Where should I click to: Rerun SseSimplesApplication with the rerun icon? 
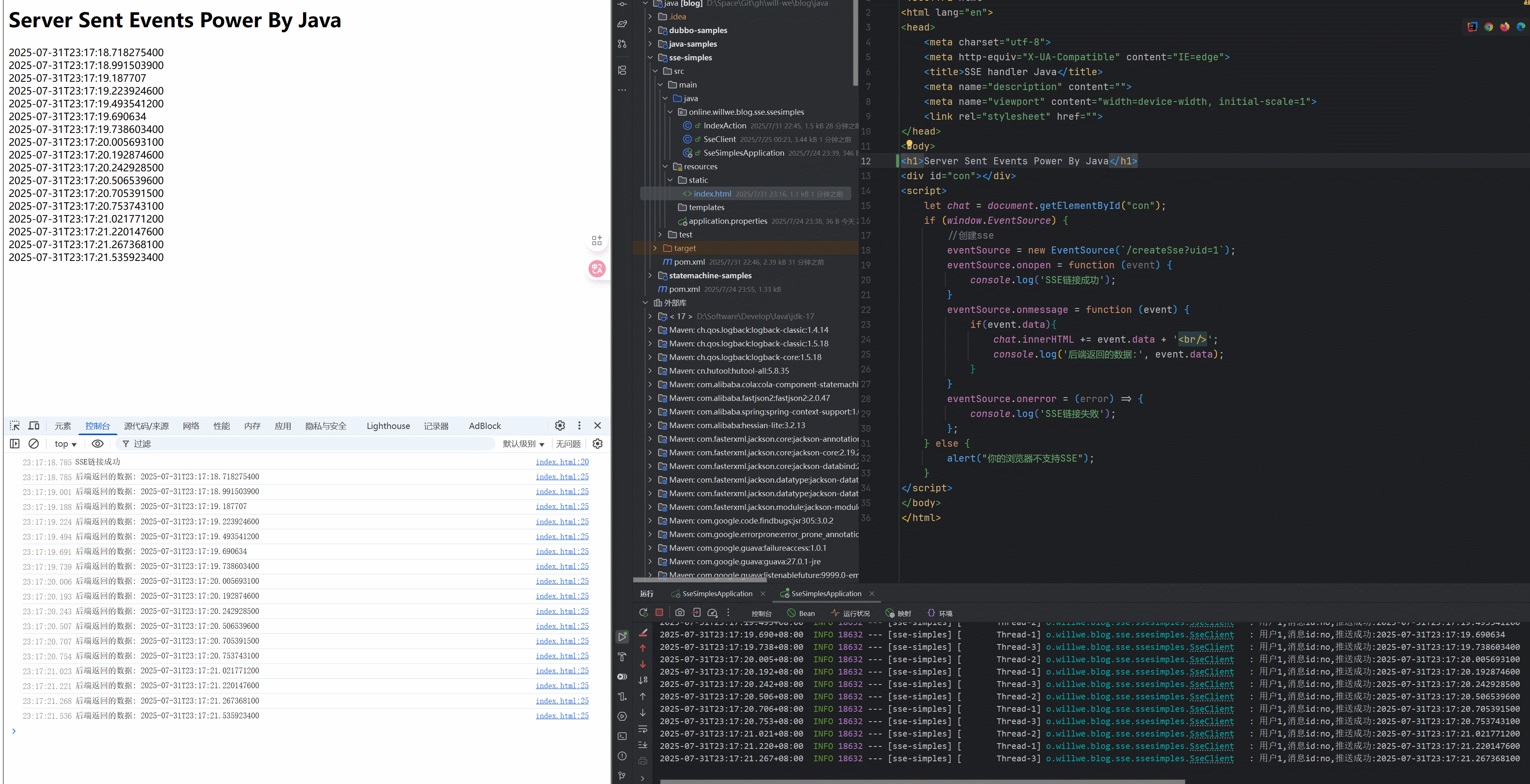click(x=643, y=612)
